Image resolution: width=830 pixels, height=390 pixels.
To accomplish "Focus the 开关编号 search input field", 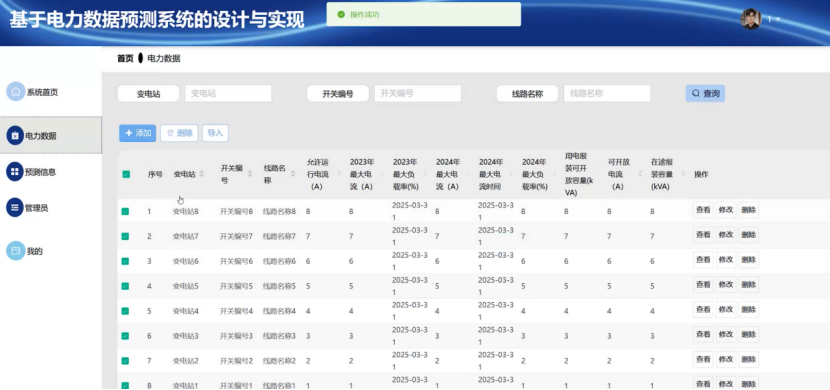I will (x=418, y=93).
